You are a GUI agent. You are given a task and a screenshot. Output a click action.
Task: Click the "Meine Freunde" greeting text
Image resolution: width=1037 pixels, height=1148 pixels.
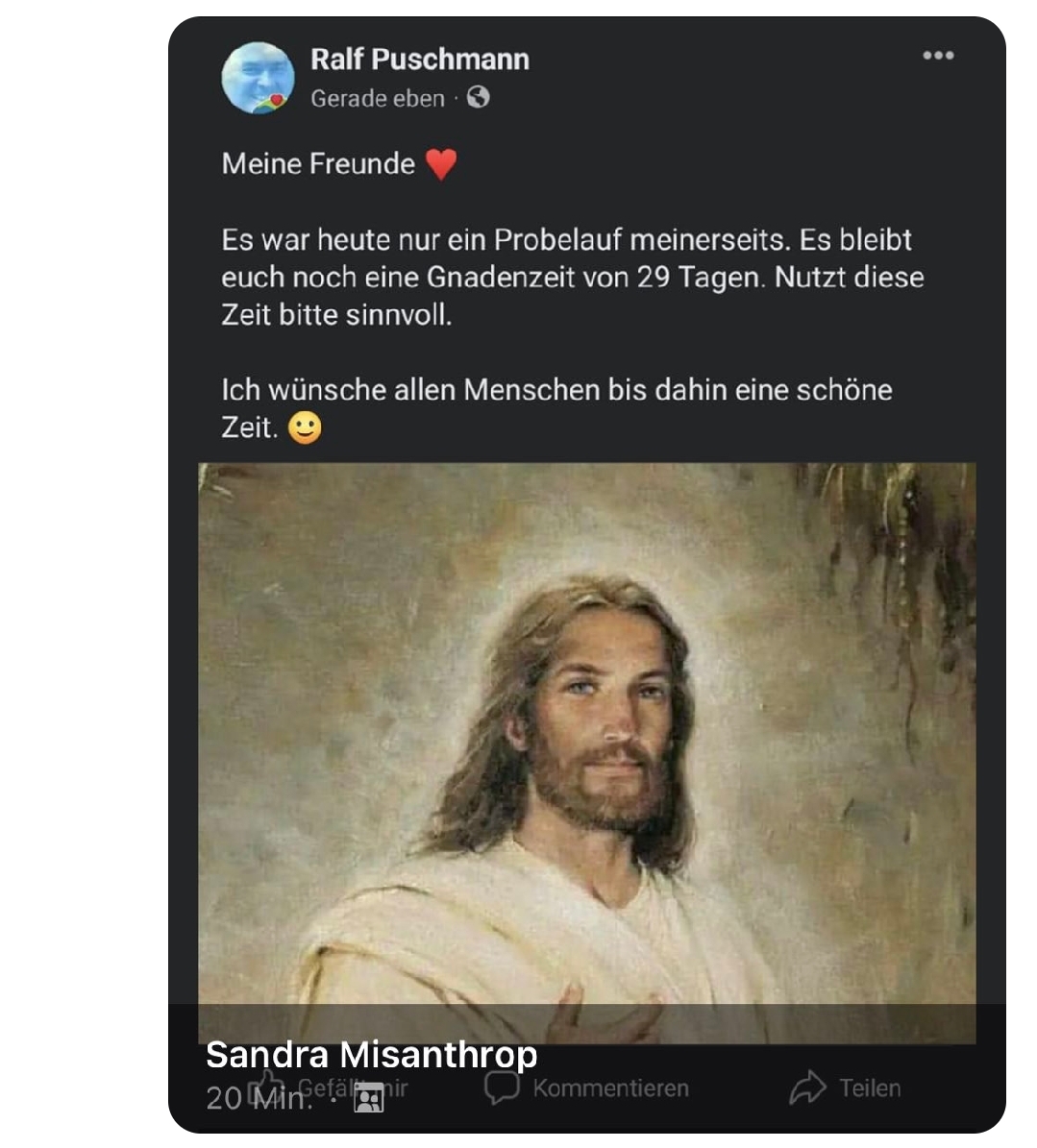[x=318, y=163]
